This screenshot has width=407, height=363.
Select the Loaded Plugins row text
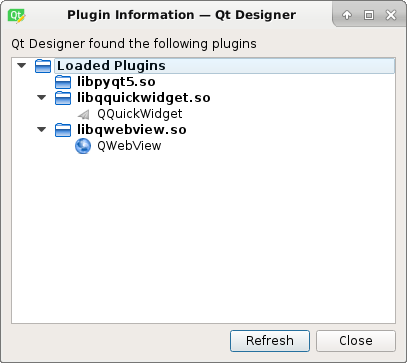click(x=111, y=66)
